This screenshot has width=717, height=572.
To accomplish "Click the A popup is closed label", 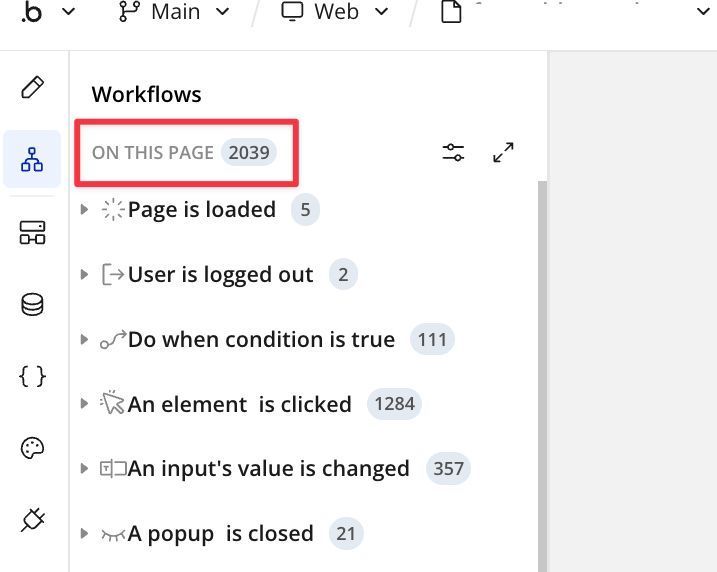I will [220, 534].
